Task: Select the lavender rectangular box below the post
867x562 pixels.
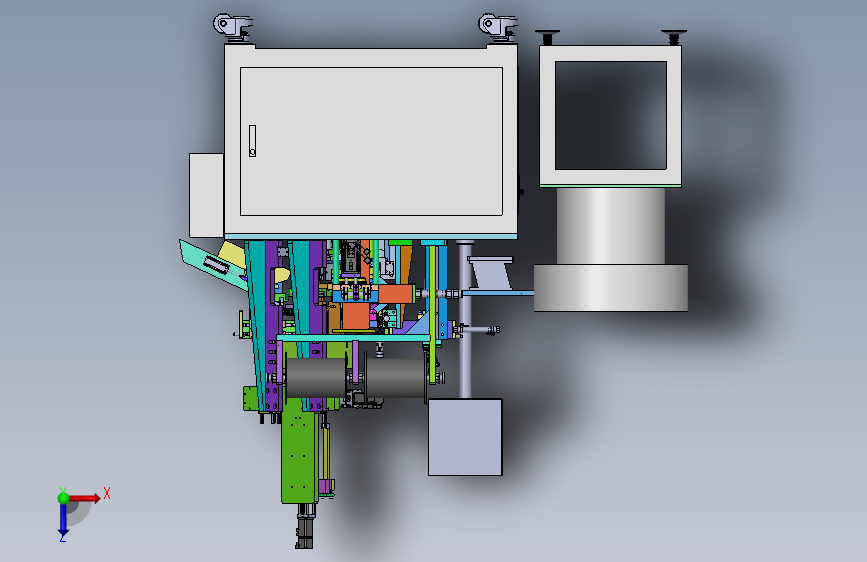Action: coord(465,437)
